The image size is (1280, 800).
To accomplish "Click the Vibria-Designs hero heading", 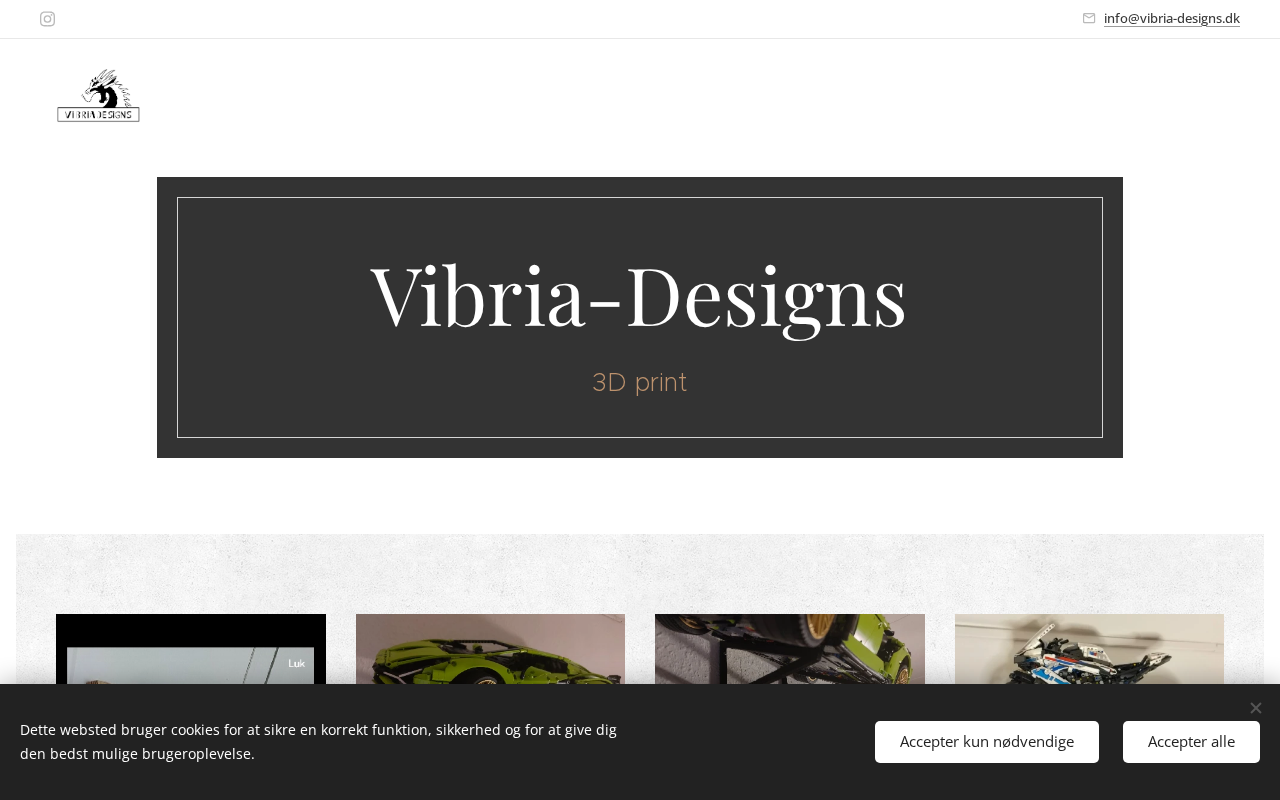I will pos(639,295).
